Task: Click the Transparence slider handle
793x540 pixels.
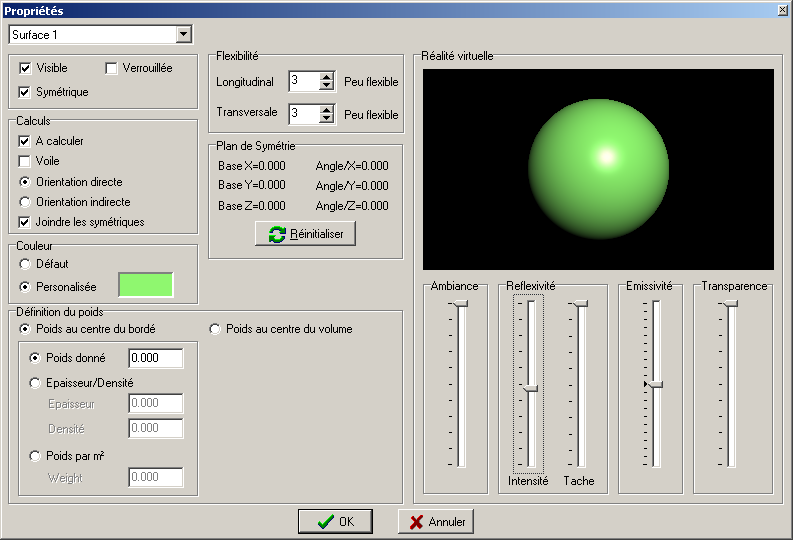Action: pos(730,303)
